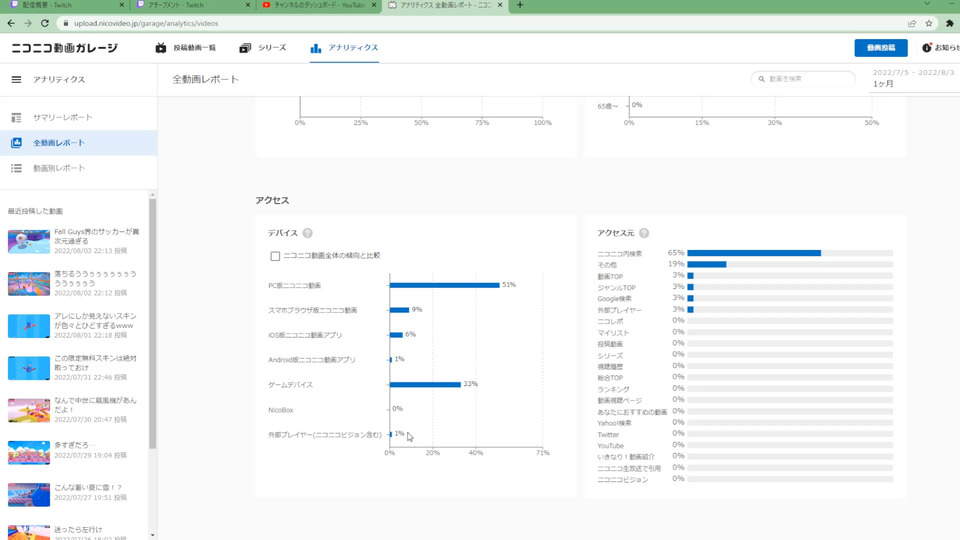Open video なんで中世に扇風機があんだよ！
The height and width of the screenshot is (540, 960).
(95, 405)
